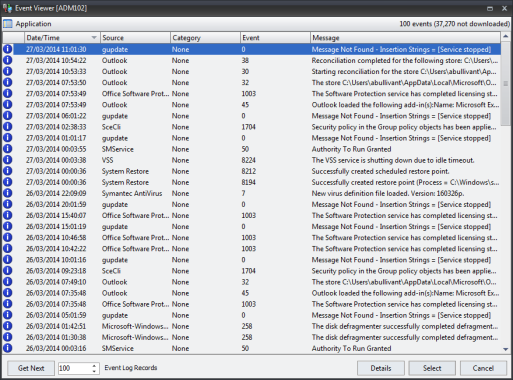
Task: Click the scrollbar down arrow
Action: click(505, 349)
